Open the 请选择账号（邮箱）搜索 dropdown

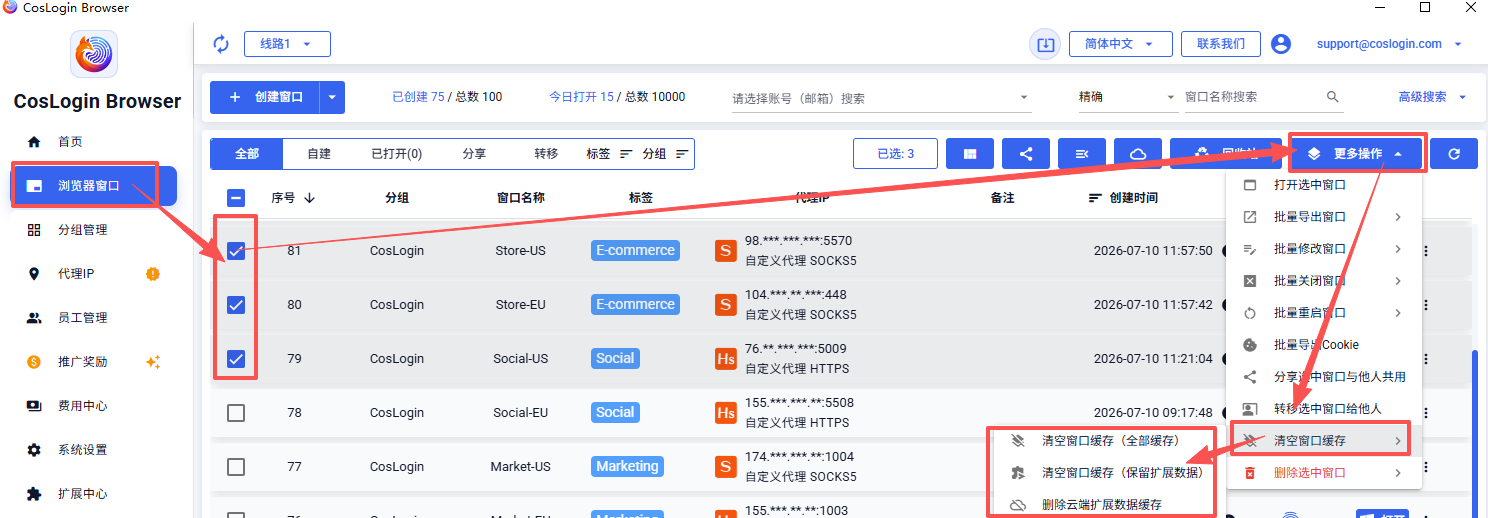coord(881,98)
